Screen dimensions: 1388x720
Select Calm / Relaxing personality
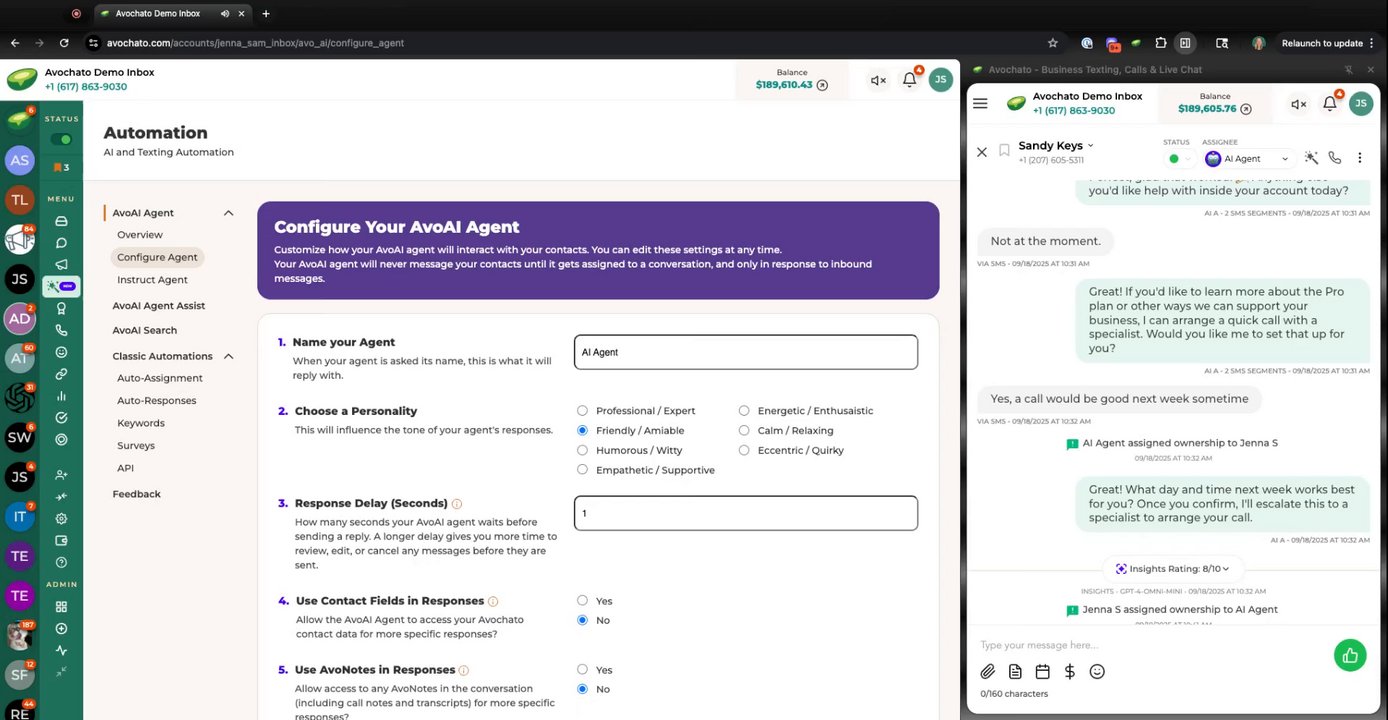[744, 430]
